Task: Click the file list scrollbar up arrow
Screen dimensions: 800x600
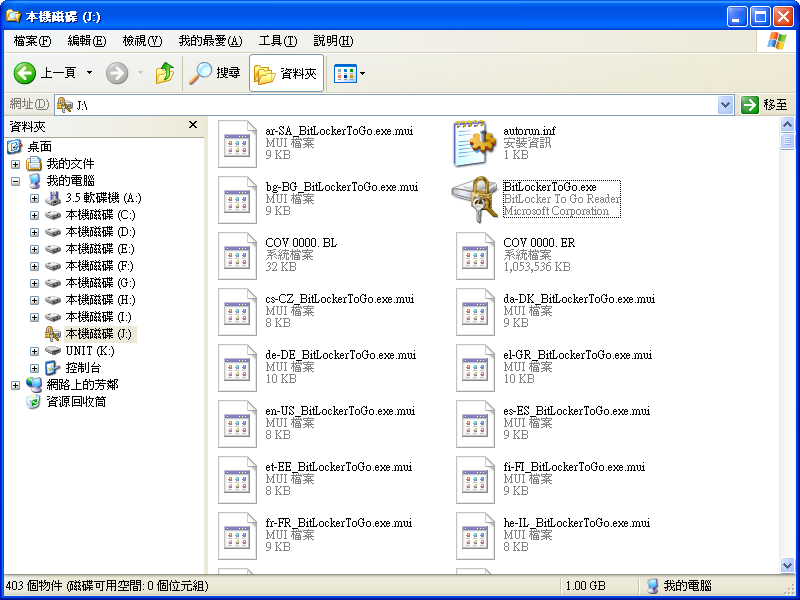Action: [787, 124]
